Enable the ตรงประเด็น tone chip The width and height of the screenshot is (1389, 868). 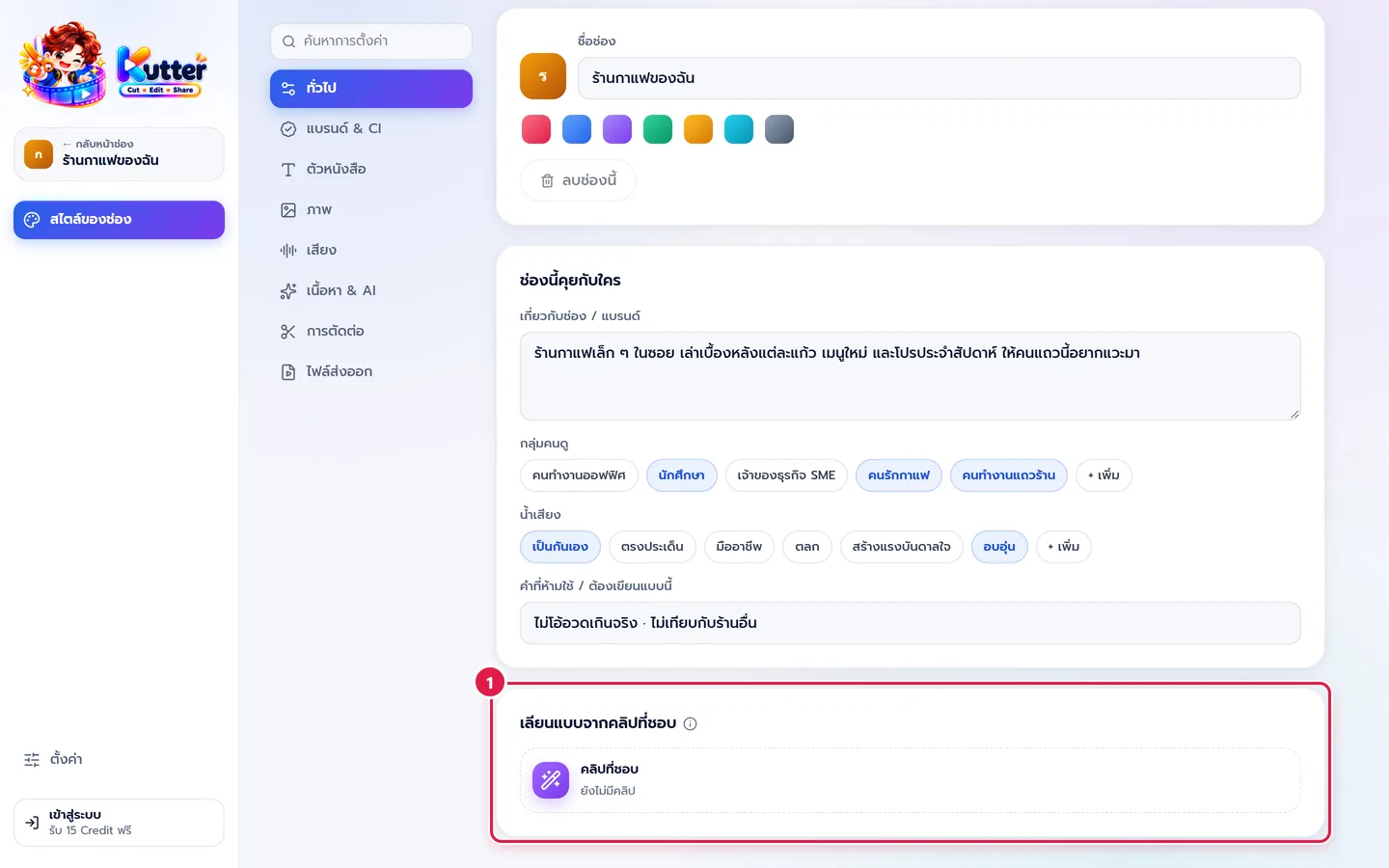[x=652, y=547]
